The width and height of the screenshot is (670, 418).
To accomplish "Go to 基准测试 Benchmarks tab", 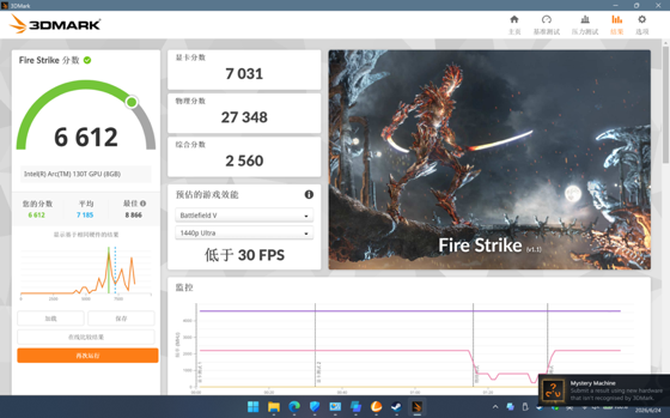I will [x=547, y=25].
